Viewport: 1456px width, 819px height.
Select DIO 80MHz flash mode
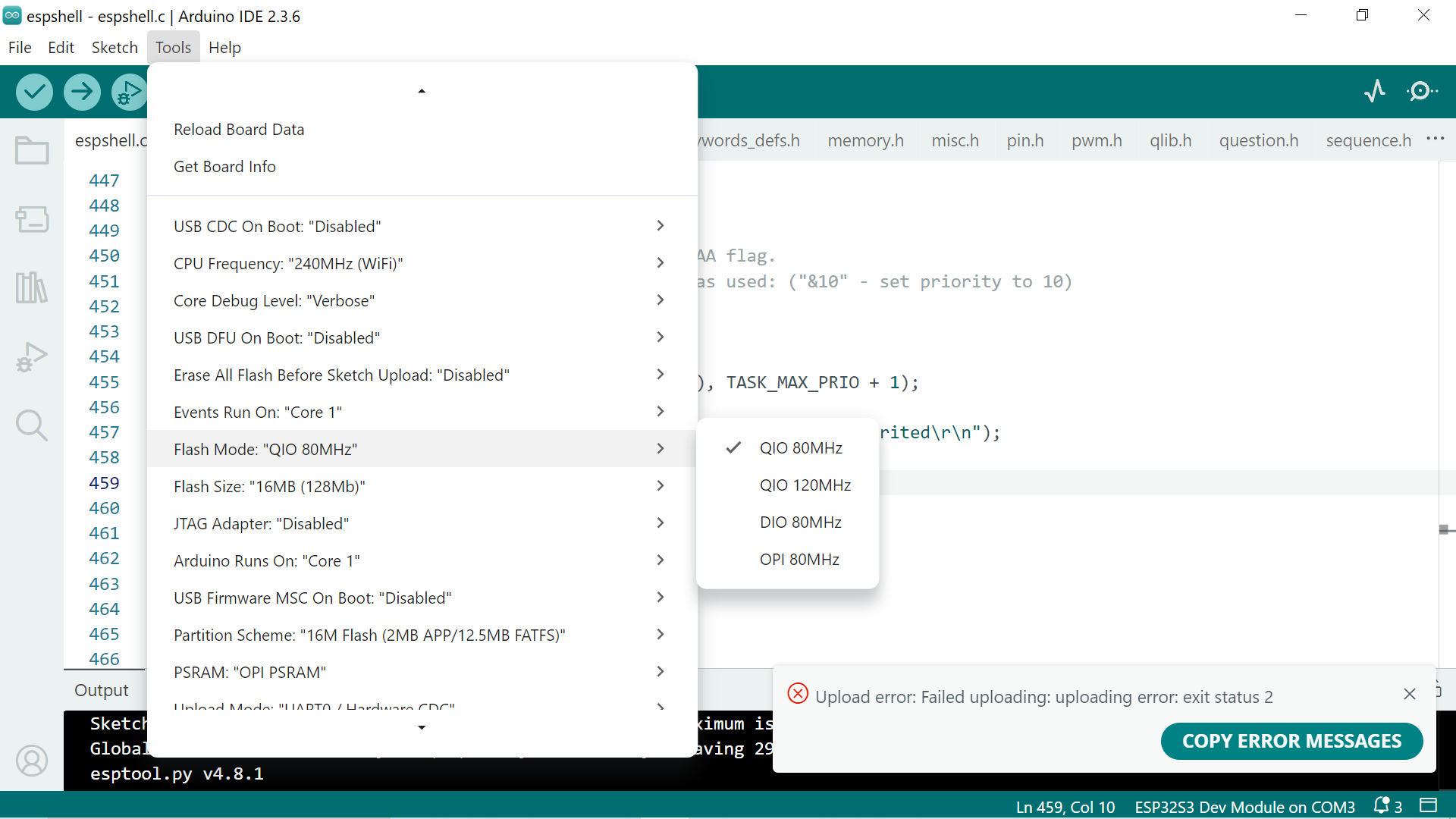click(800, 522)
